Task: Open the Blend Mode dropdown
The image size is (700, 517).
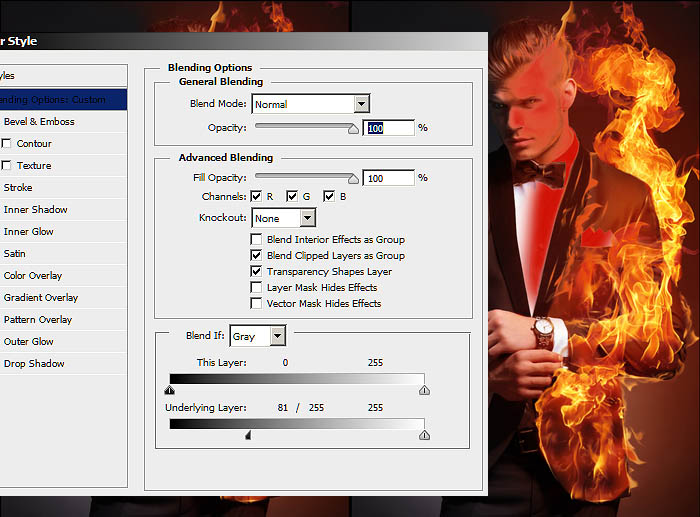Action: (x=361, y=104)
